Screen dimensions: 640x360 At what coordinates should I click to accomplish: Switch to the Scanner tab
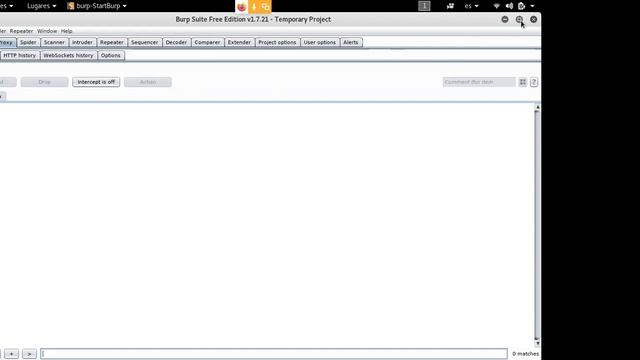(54, 42)
